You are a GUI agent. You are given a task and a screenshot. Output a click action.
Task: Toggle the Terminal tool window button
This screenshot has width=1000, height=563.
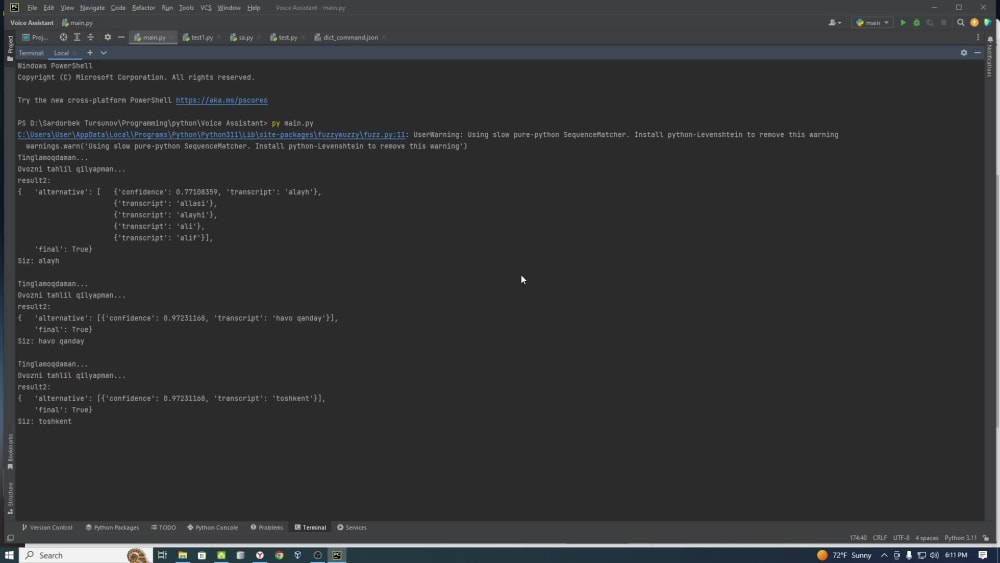coord(311,527)
